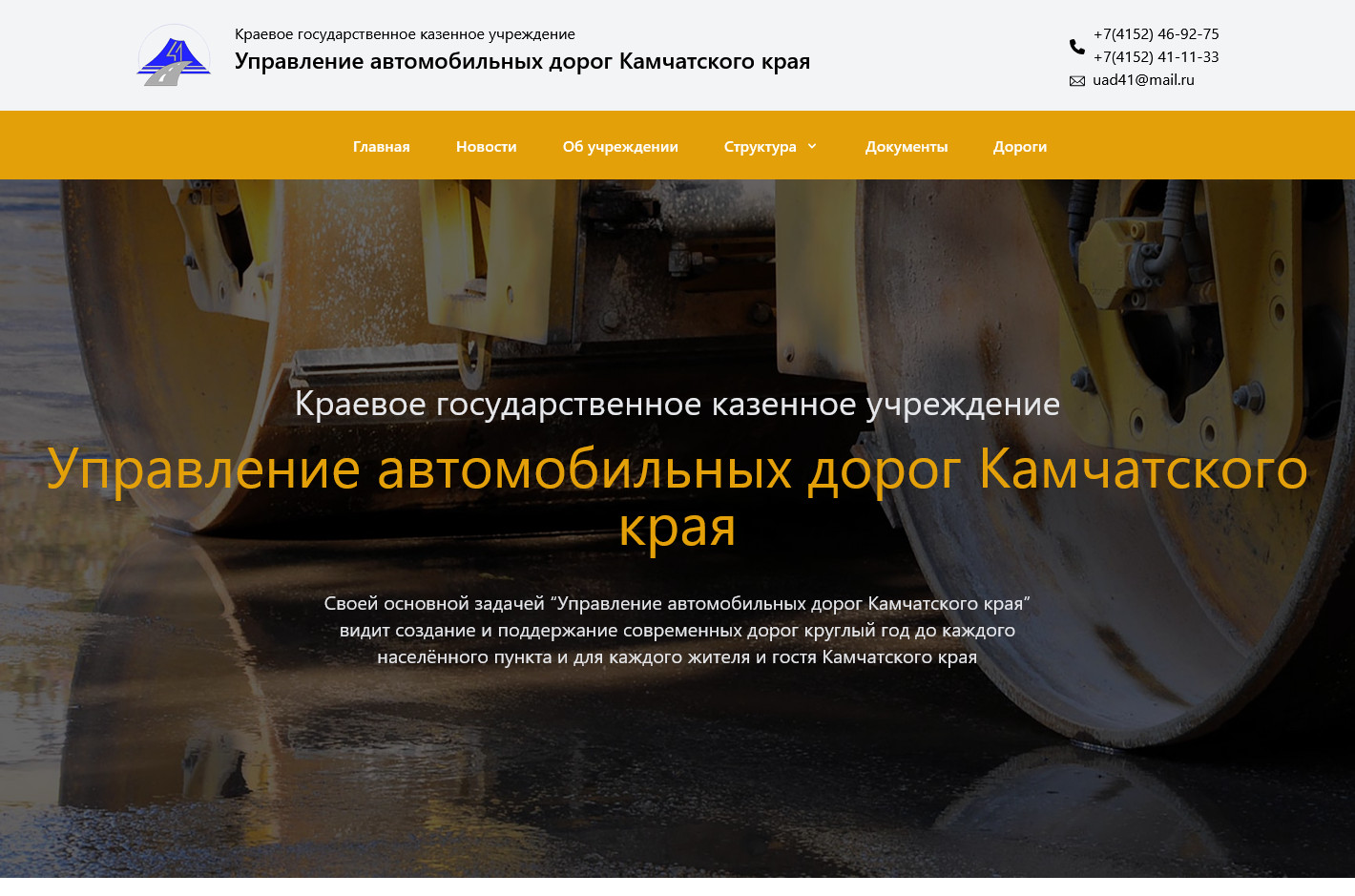1355x896 pixels.
Task: Click the envelope email icon
Action: point(1077,81)
